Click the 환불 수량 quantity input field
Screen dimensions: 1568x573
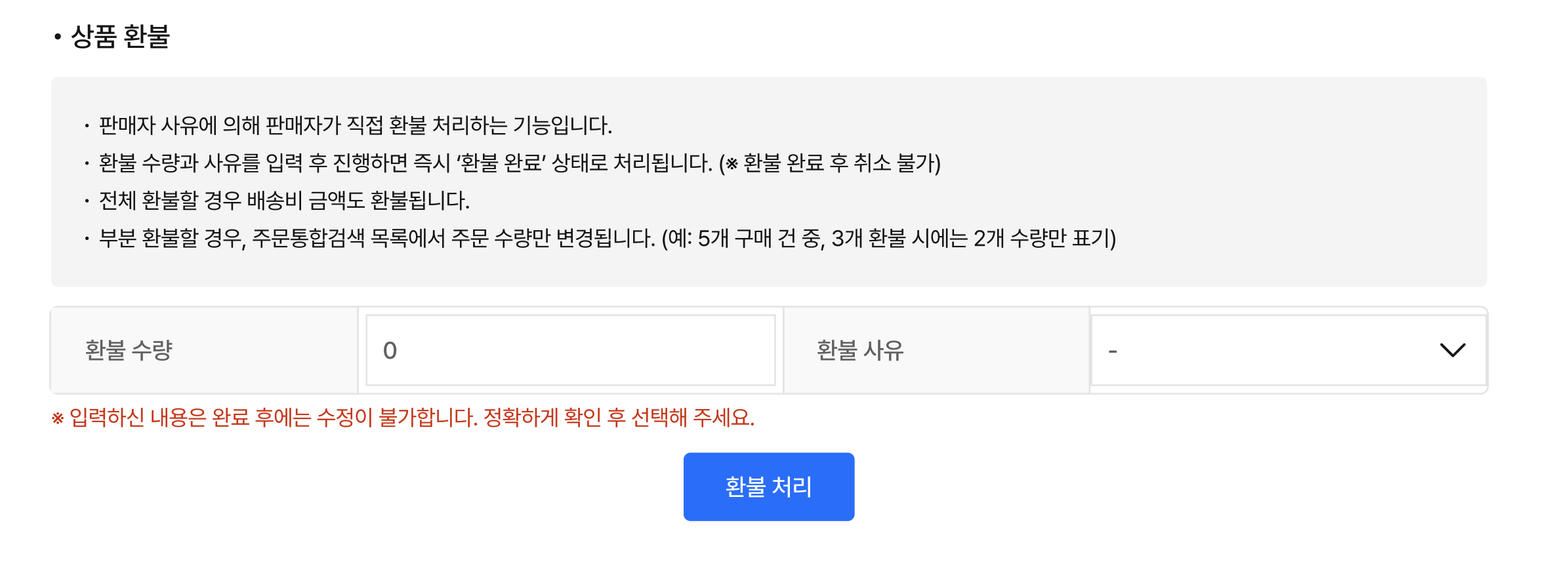(570, 350)
